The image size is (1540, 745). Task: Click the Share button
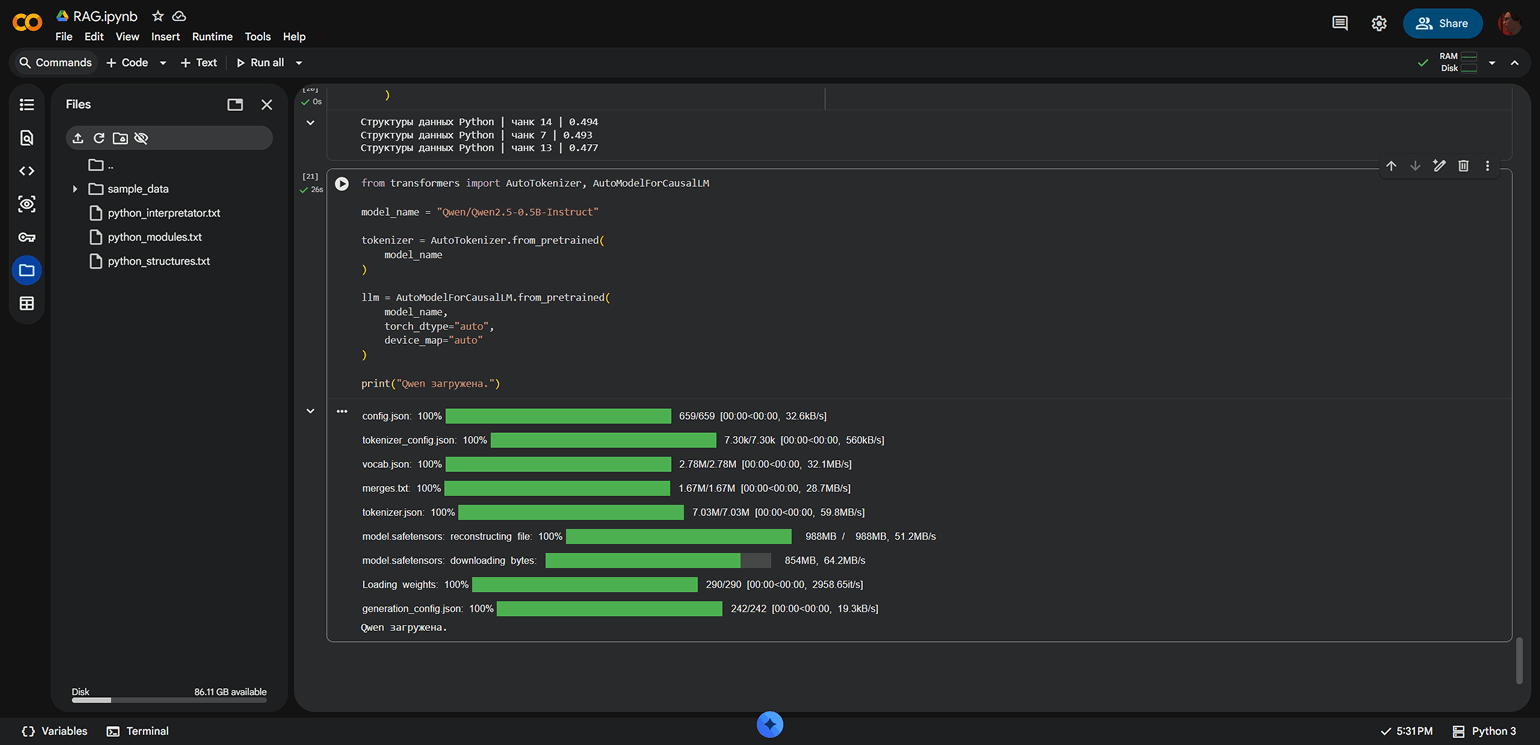coord(1442,23)
